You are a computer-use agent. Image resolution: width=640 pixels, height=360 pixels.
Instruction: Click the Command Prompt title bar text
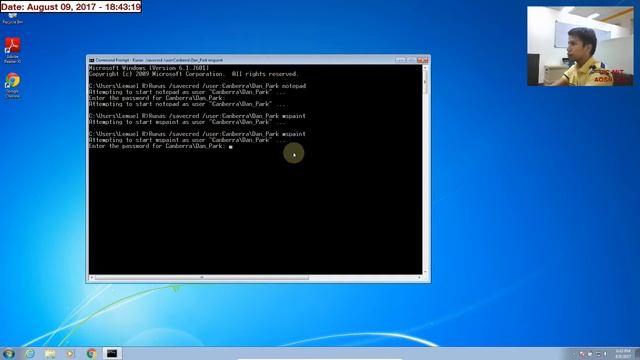coord(159,60)
